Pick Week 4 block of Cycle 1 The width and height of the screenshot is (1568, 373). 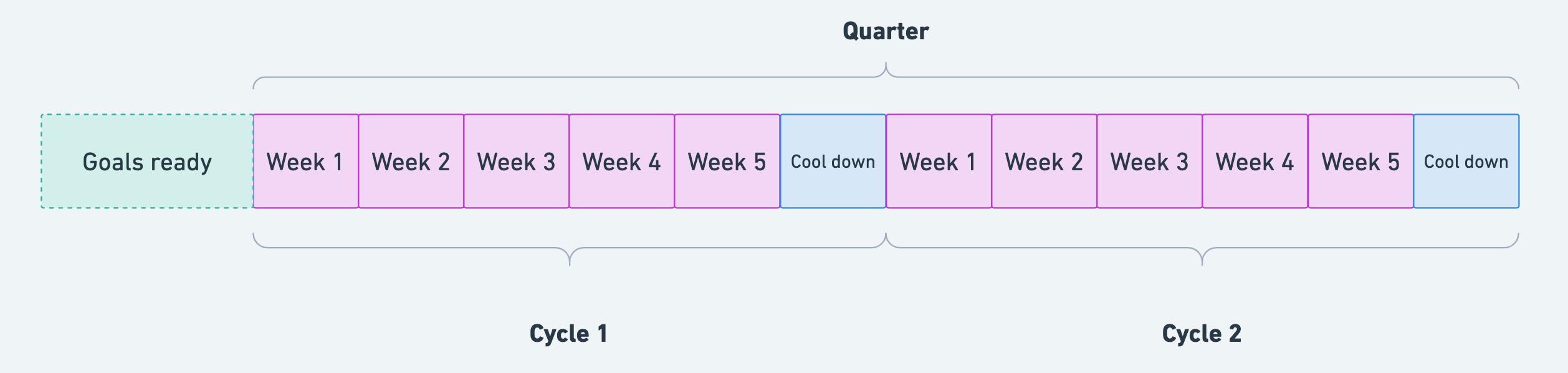(621, 162)
